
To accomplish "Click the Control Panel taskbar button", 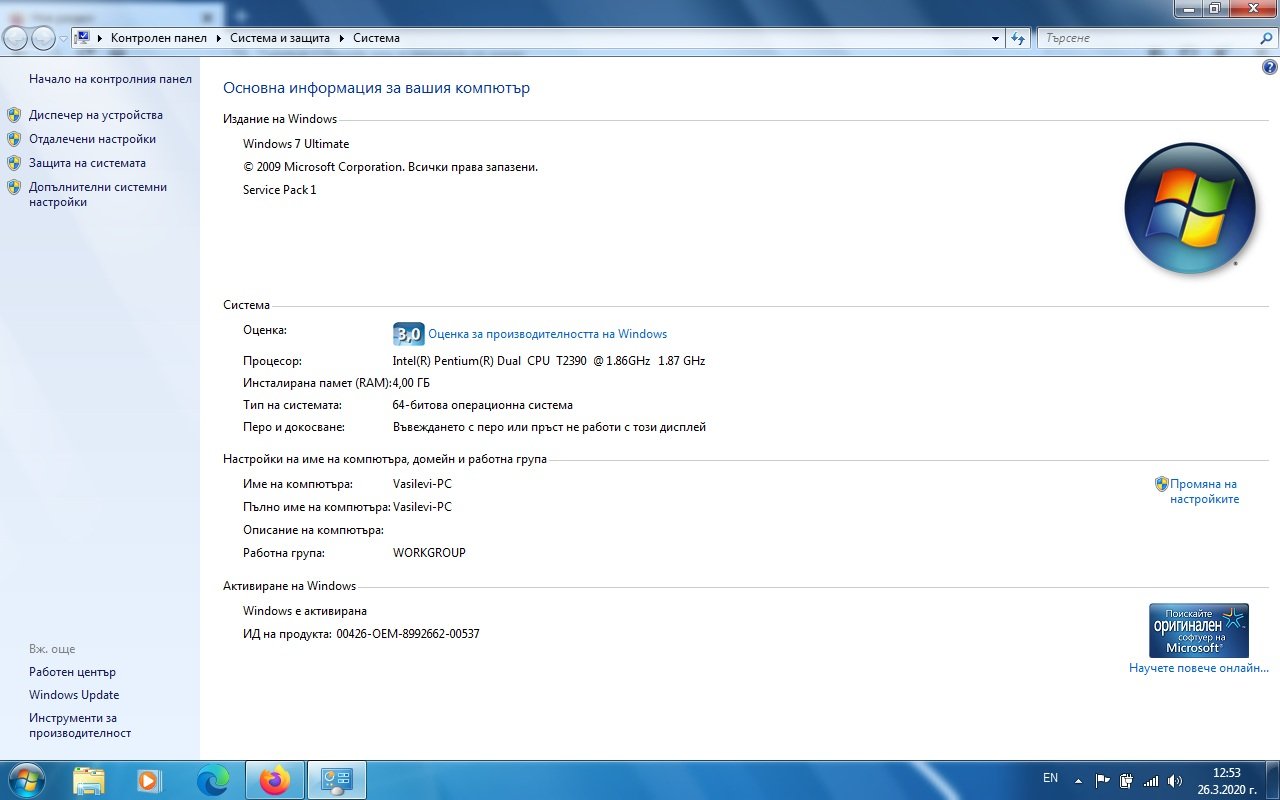I will (x=336, y=780).
